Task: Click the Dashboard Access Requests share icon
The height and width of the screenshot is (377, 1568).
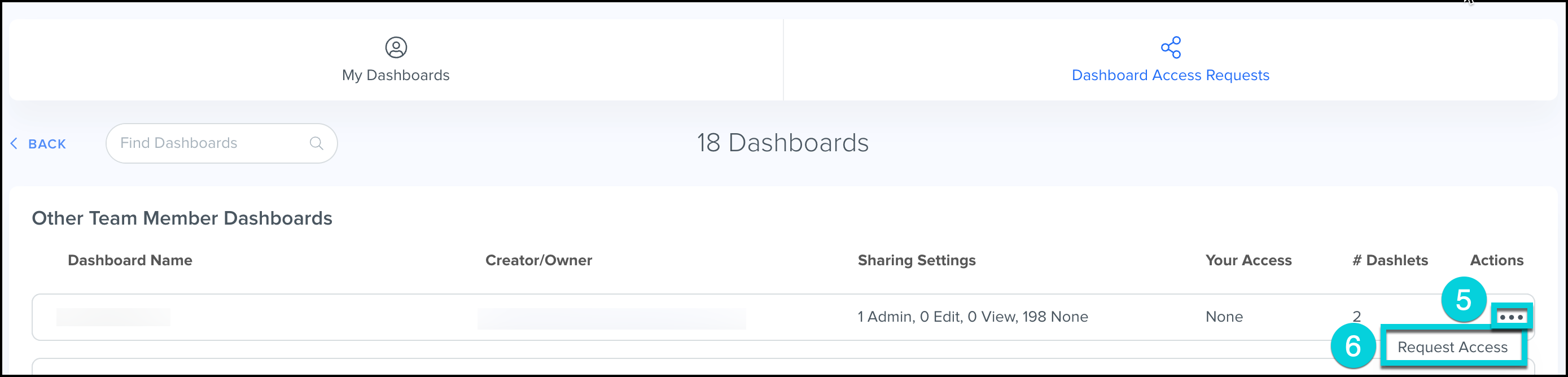Action: click(1170, 47)
